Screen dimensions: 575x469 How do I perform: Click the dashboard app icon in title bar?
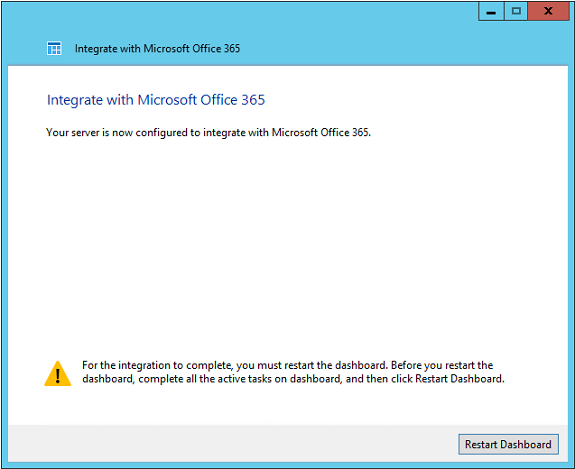point(54,48)
